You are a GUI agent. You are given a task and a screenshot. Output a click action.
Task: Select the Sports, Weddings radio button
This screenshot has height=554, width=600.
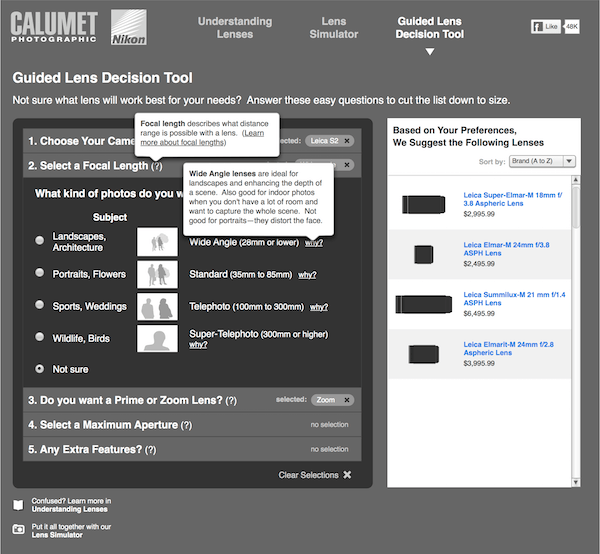click(39, 305)
